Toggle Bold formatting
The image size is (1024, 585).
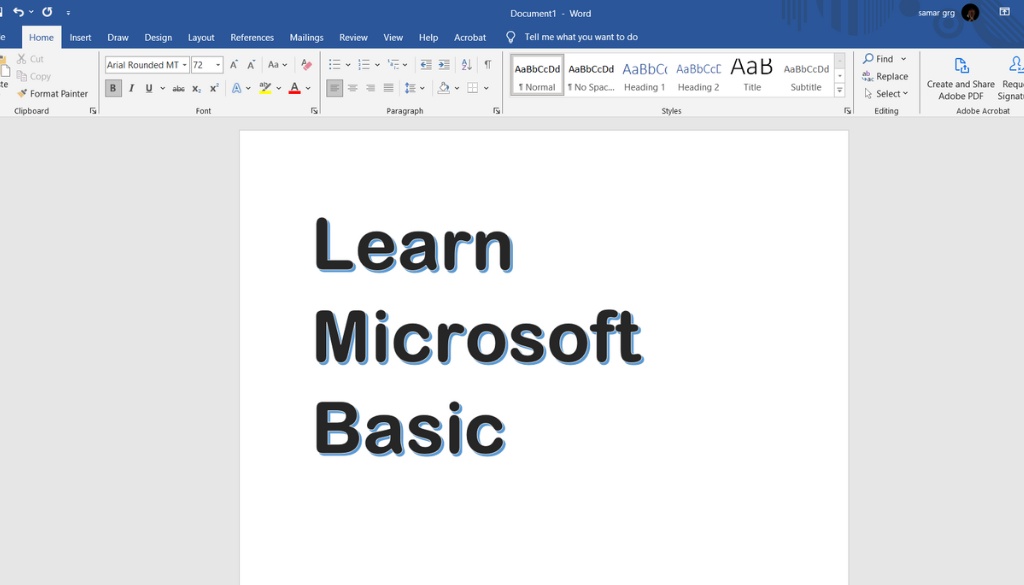(x=113, y=88)
